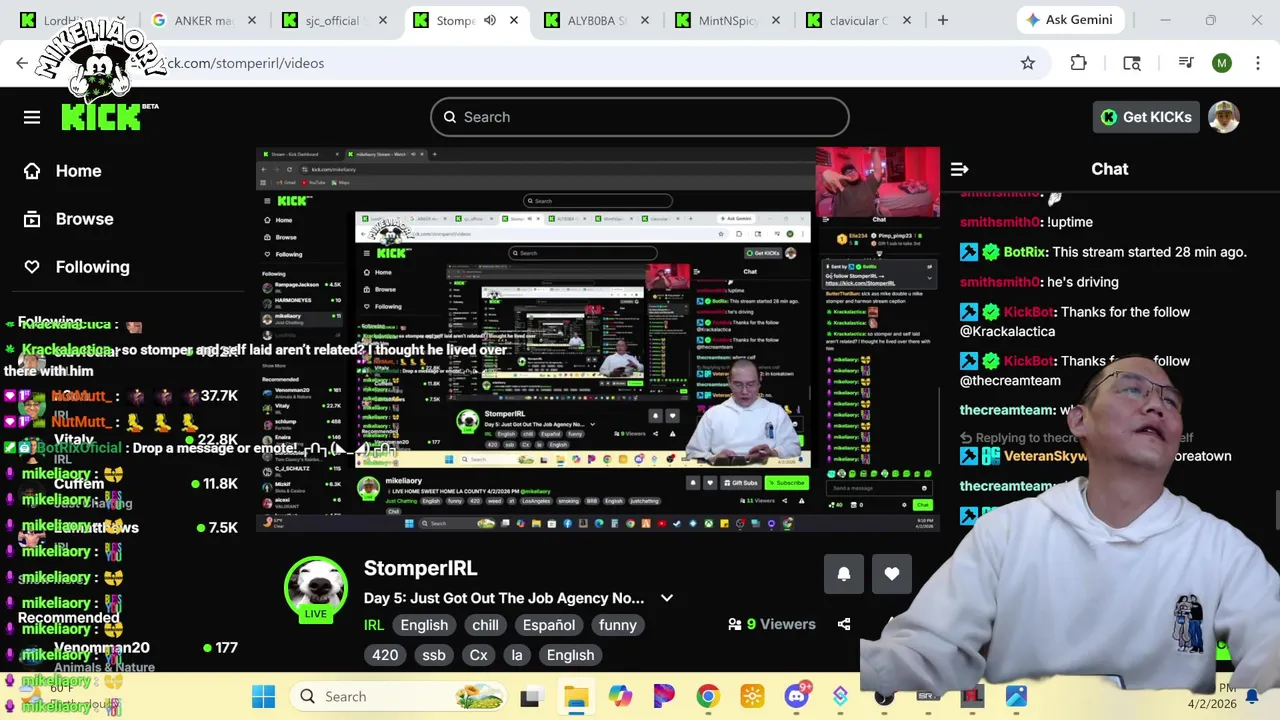This screenshot has width=1280, height=720.
Task: Click the Español tag
Action: pyautogui.click(x=549, y=625)
